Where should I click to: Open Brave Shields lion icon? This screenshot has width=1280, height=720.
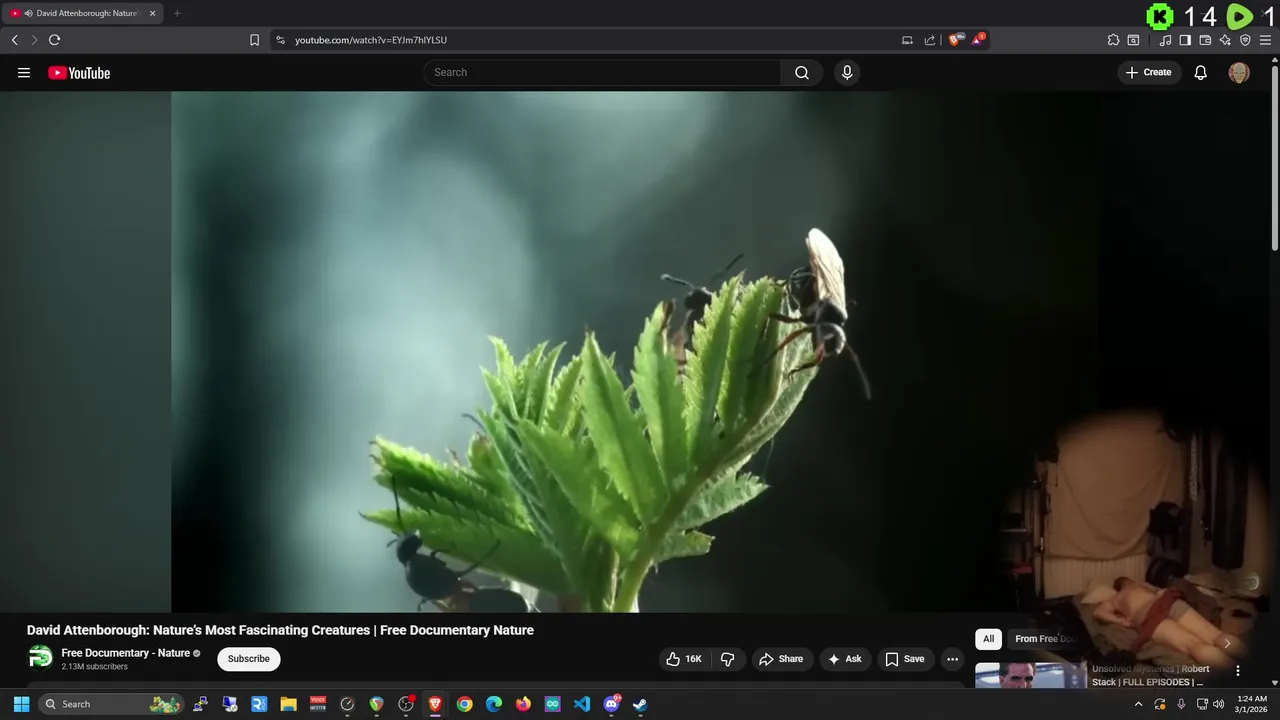click(x=955, y=40)
